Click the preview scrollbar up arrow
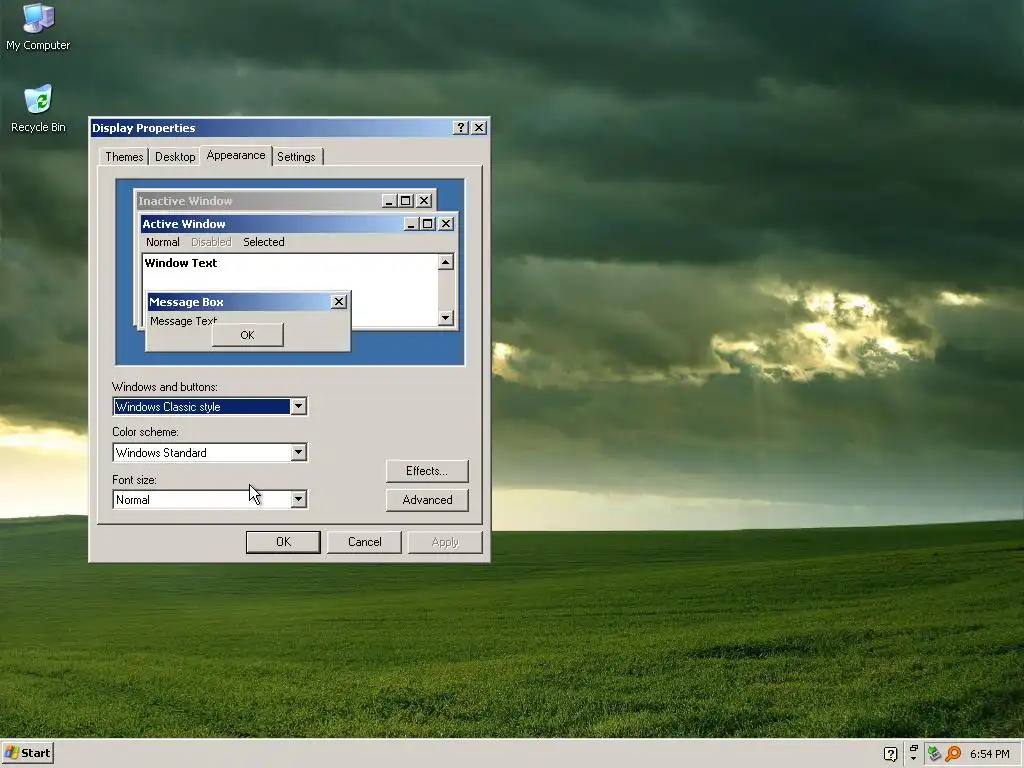Viewport: 1024px width, 768px height. pos(446,262)
